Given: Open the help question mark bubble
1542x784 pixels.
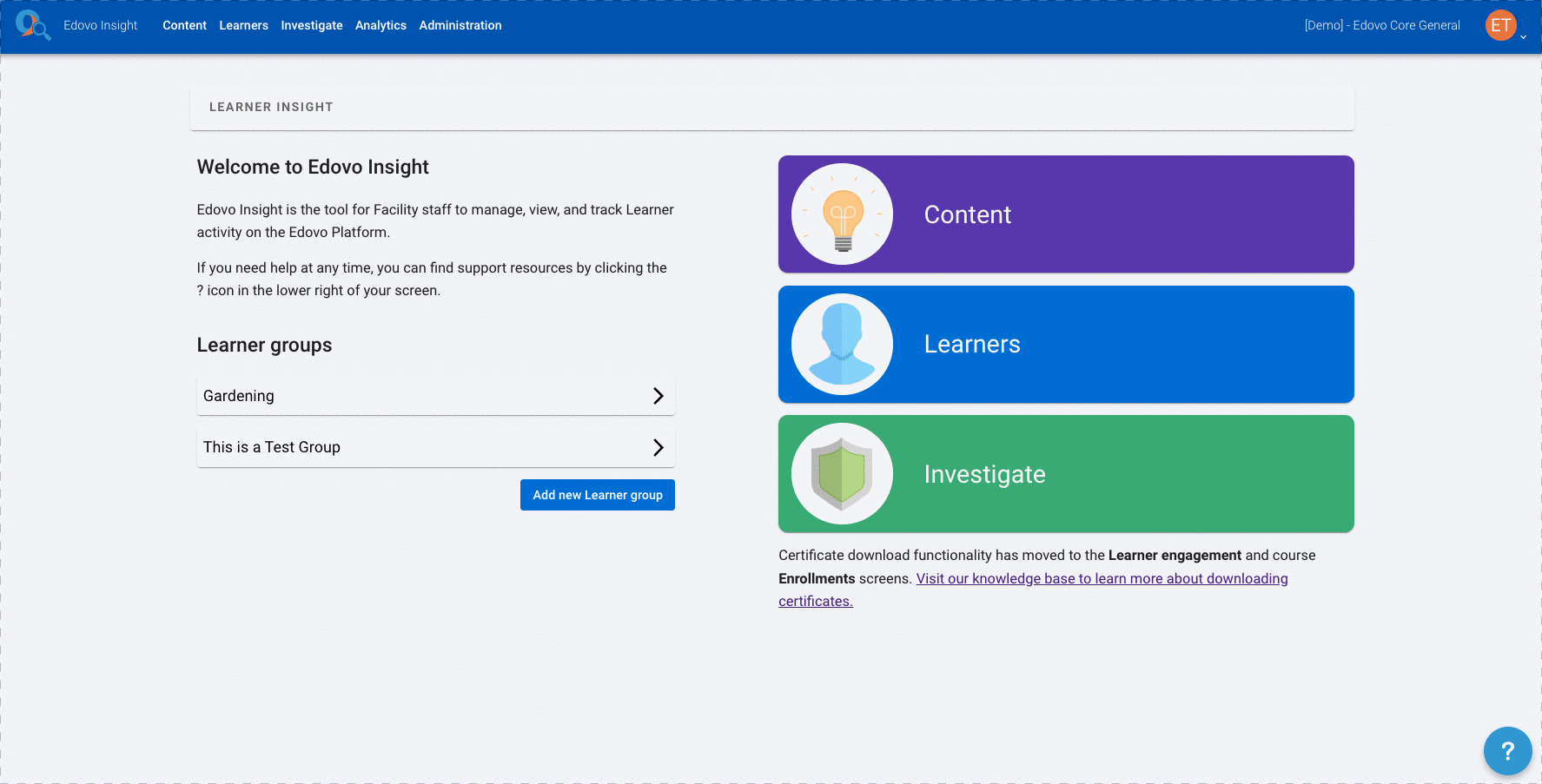Looking at the screenshot, I should click(x=1507, y=751).
